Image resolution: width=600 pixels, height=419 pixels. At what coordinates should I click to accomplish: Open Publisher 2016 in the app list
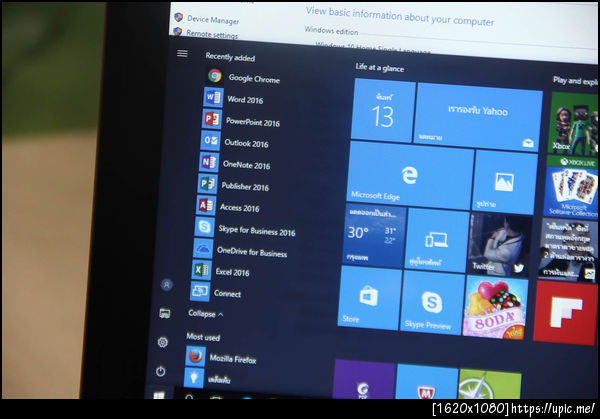234,185
